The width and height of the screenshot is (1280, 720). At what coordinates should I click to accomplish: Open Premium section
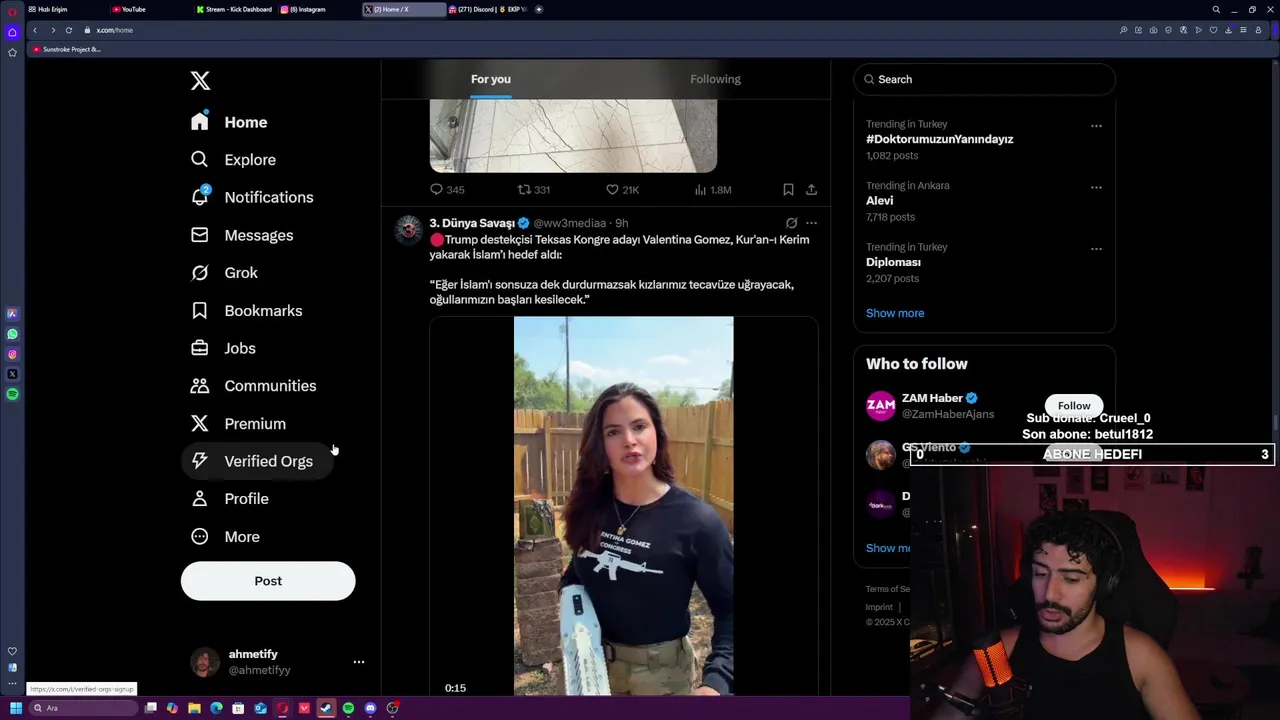(239, 424)
